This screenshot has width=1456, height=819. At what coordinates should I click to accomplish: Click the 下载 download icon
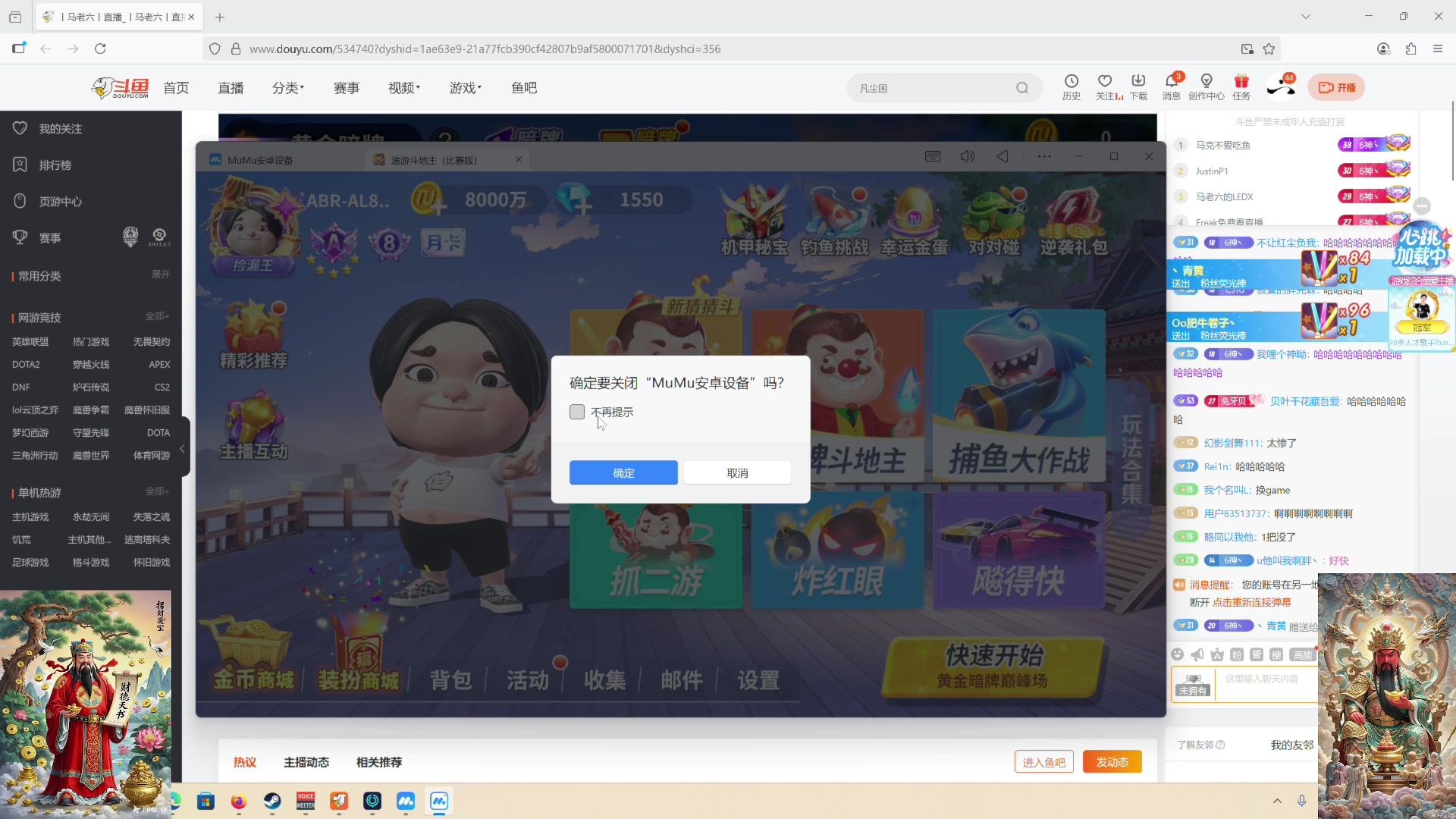1138,86
